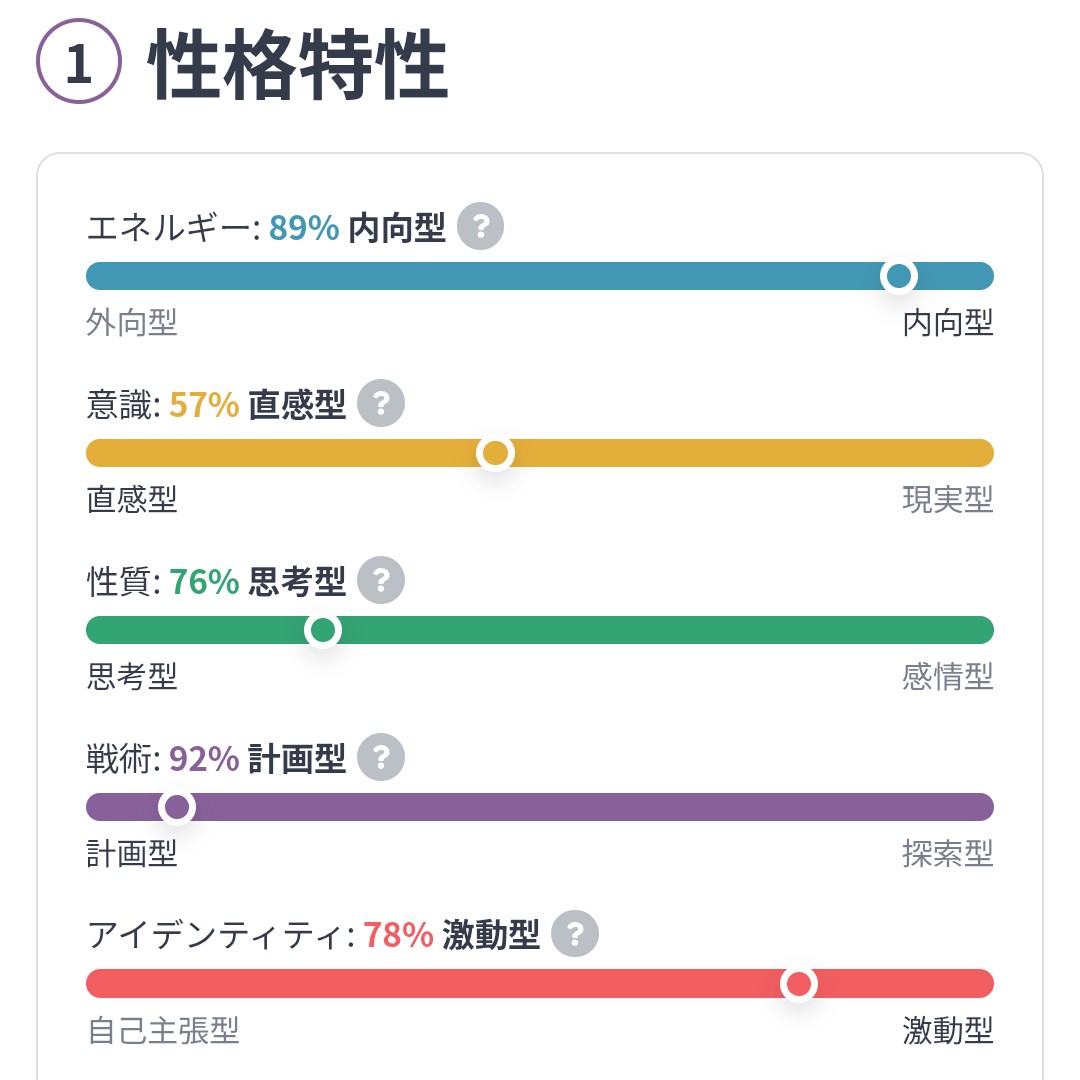This screenshot has width=1080, height=1080.
Task: Click the 現実型 label under yellow bar
Action: pyautogui.click(x=947, y=500)
